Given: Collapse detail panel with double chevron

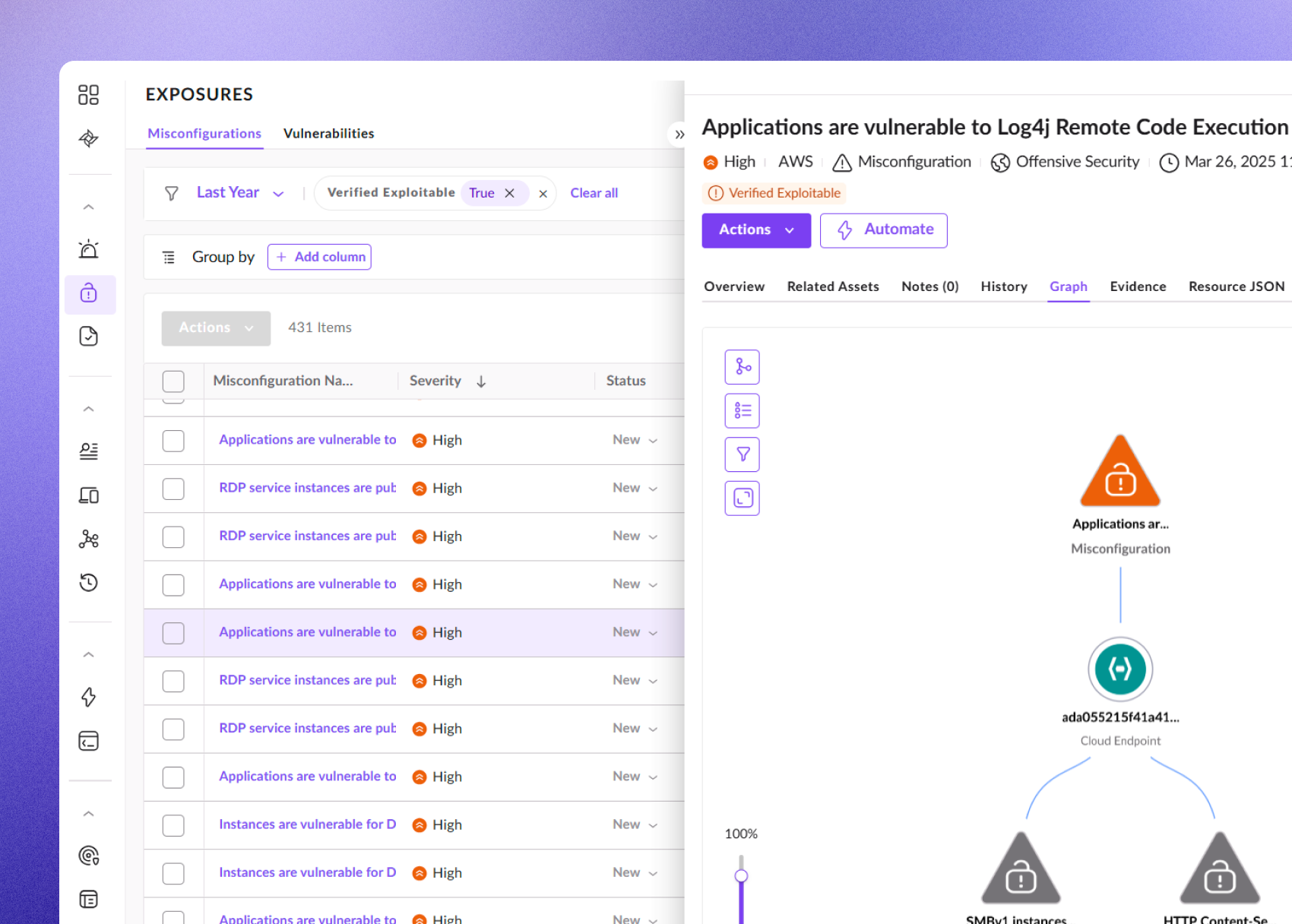Looking at the screenshot, I should tap(679, 134).
